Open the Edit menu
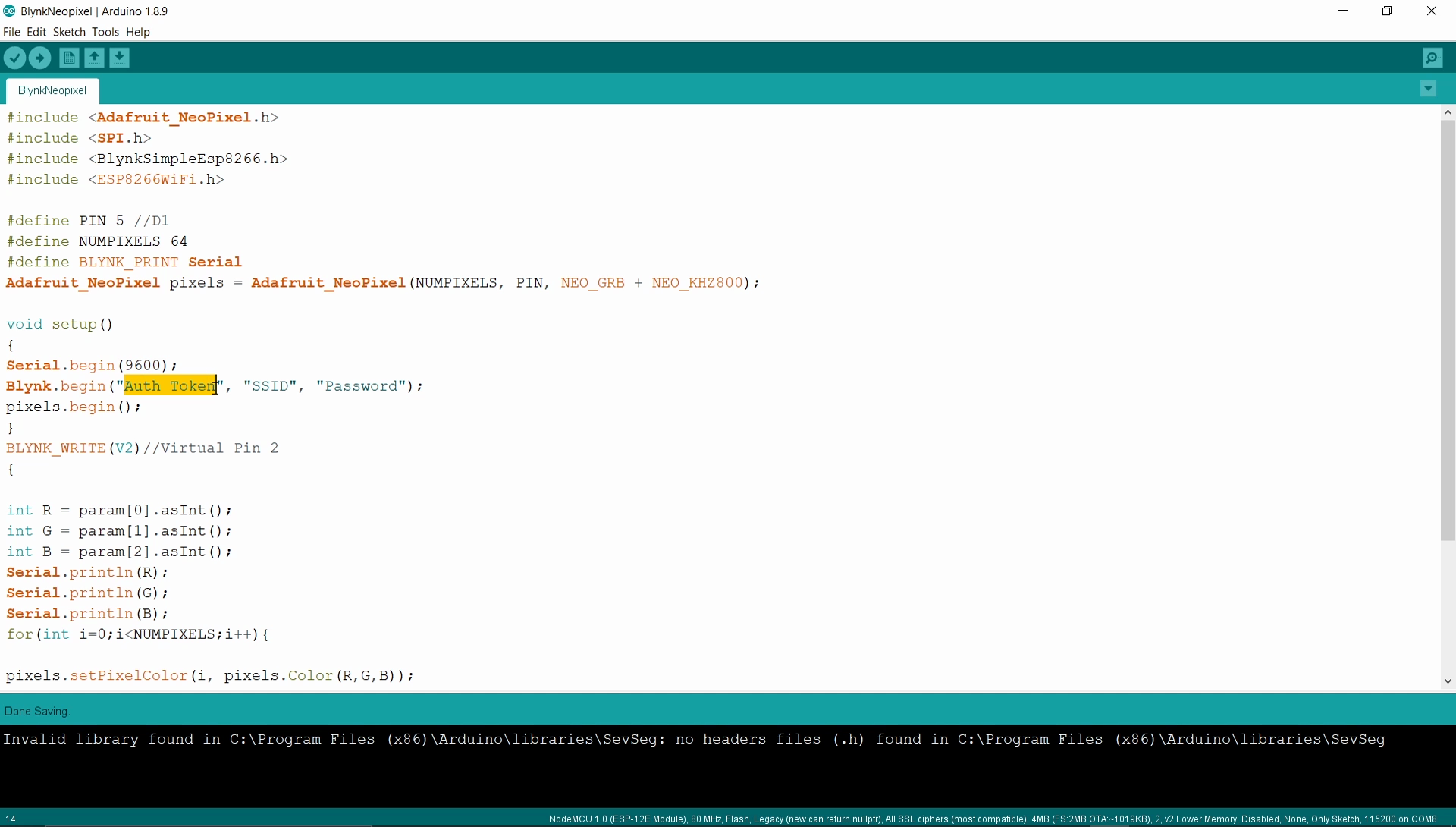The height and width of the screenshot is (827, 1456). pyautogui.click(x=36, y=32)
